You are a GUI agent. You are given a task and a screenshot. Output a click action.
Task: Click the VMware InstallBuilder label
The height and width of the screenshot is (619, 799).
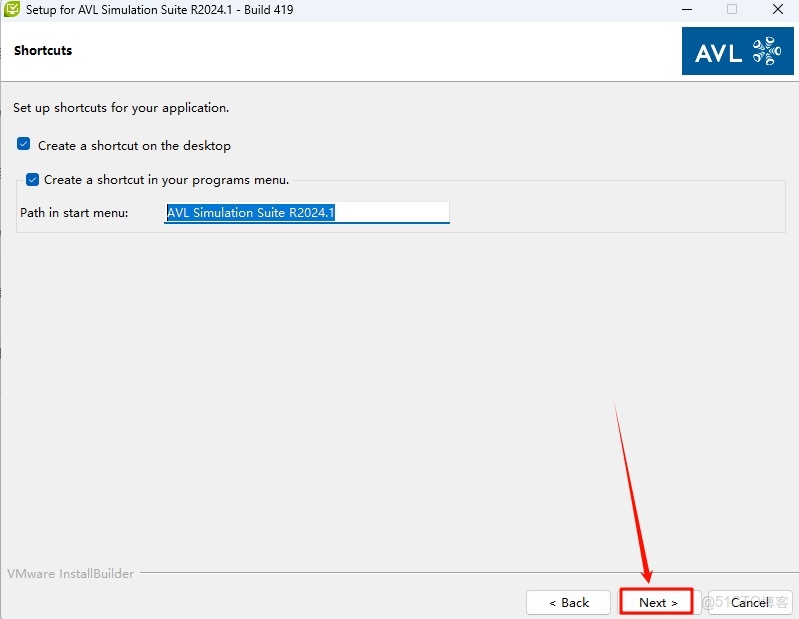71,574
